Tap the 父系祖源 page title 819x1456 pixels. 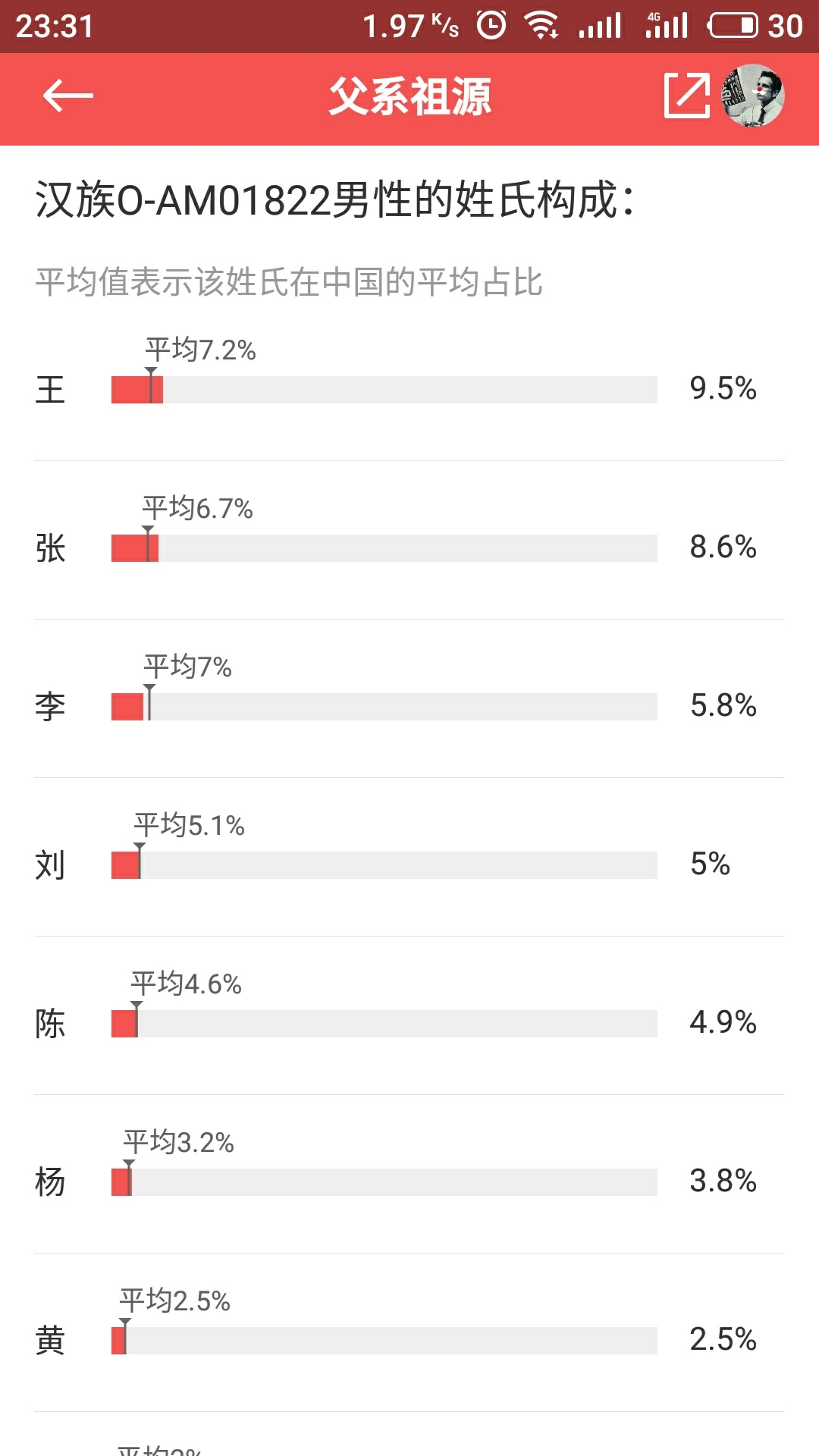pyautogui.click(x=409, y=97)
